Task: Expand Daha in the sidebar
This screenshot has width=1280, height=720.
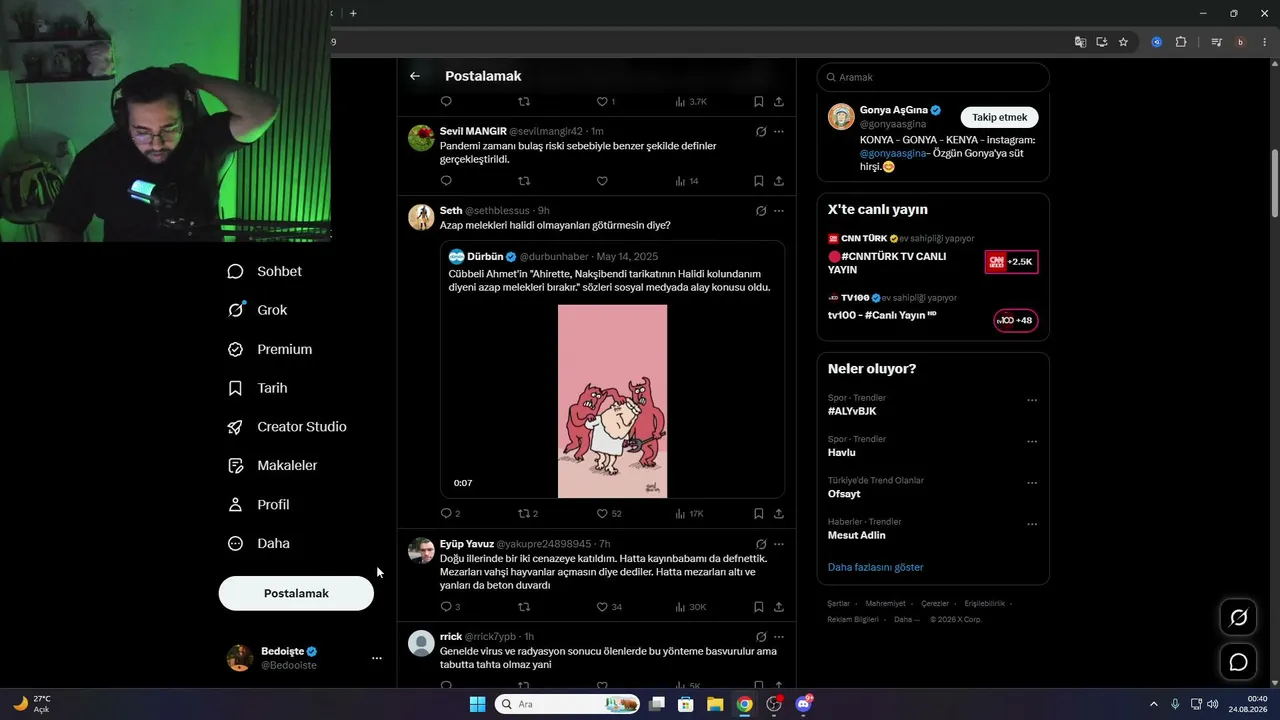Action: (259, 544)
